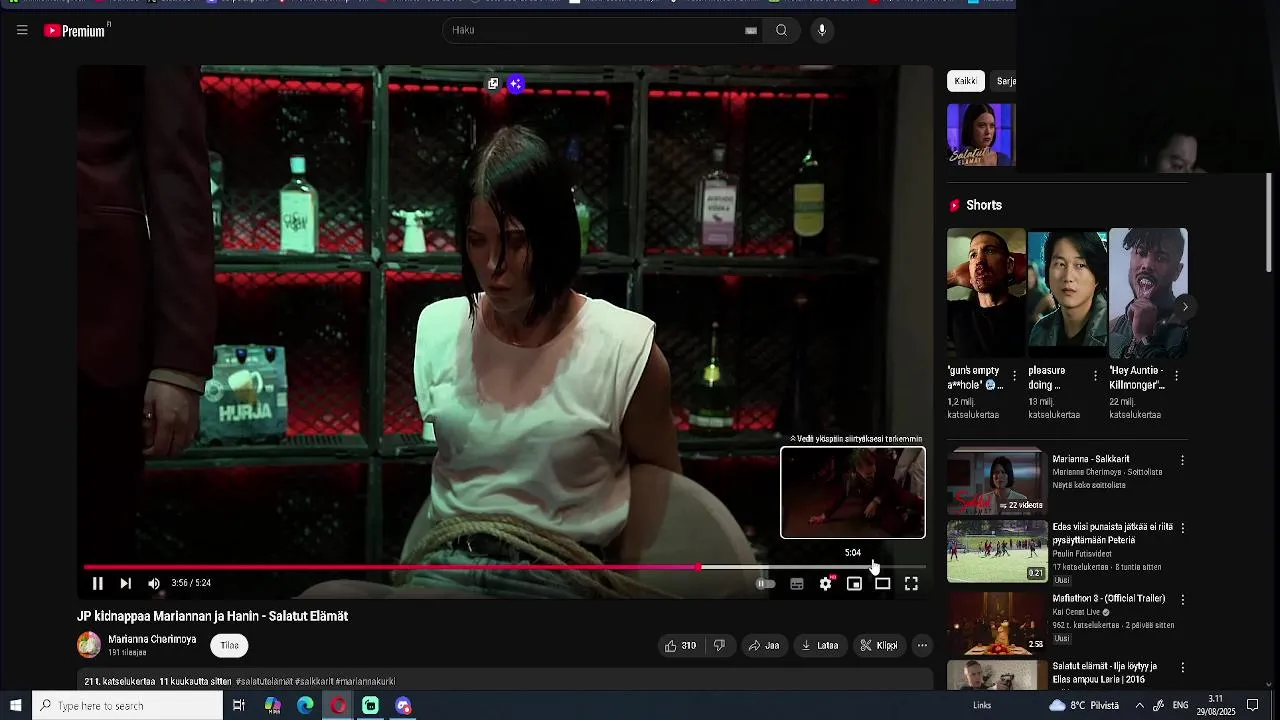Create a clip with Klippi button
Image resolution: width=1280 pixels, height=720 pixels.
(x=880, y=646)
